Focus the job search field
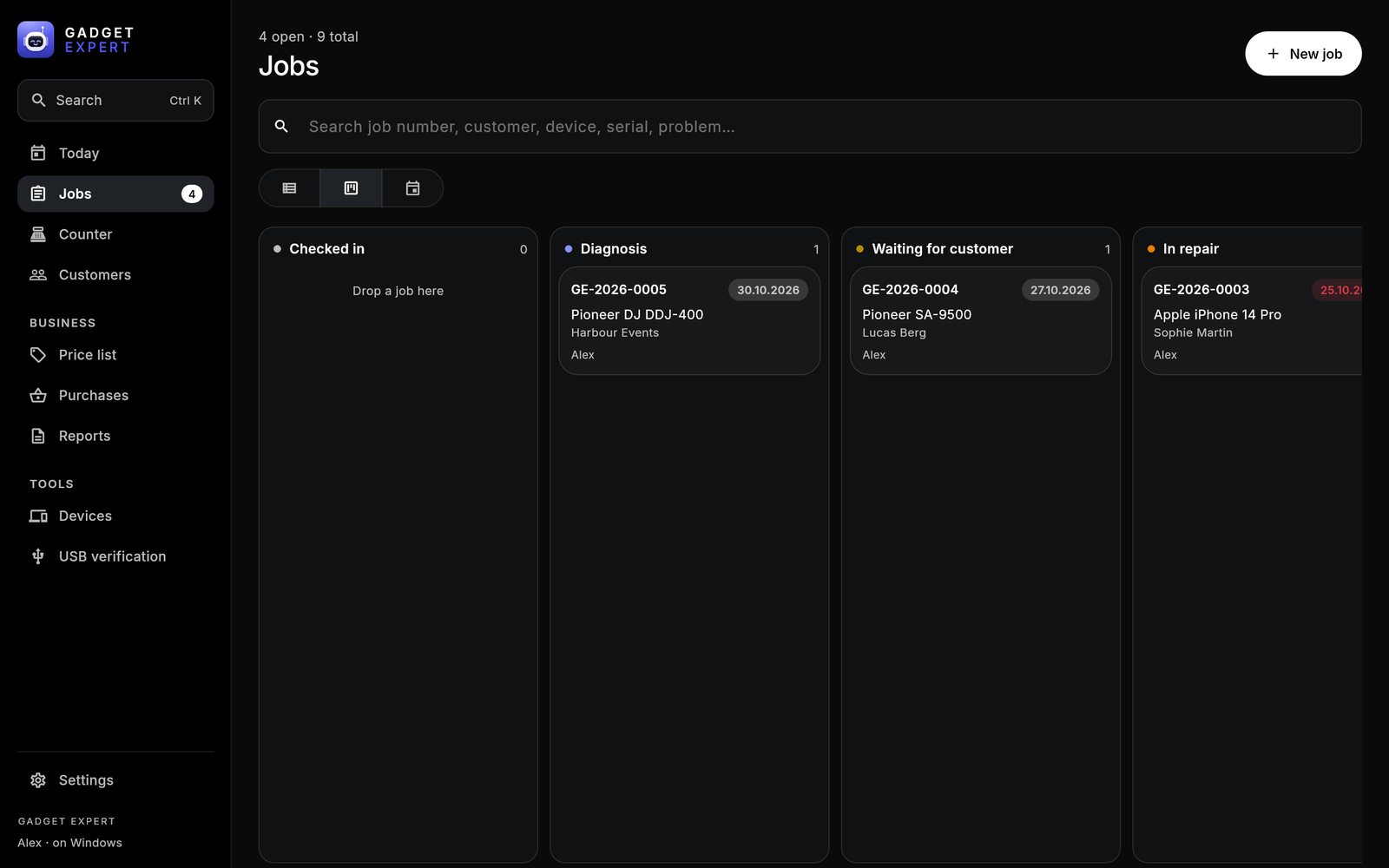This screenshot has width=1389, height=868. pyautogui.click(x=810, y=127)
